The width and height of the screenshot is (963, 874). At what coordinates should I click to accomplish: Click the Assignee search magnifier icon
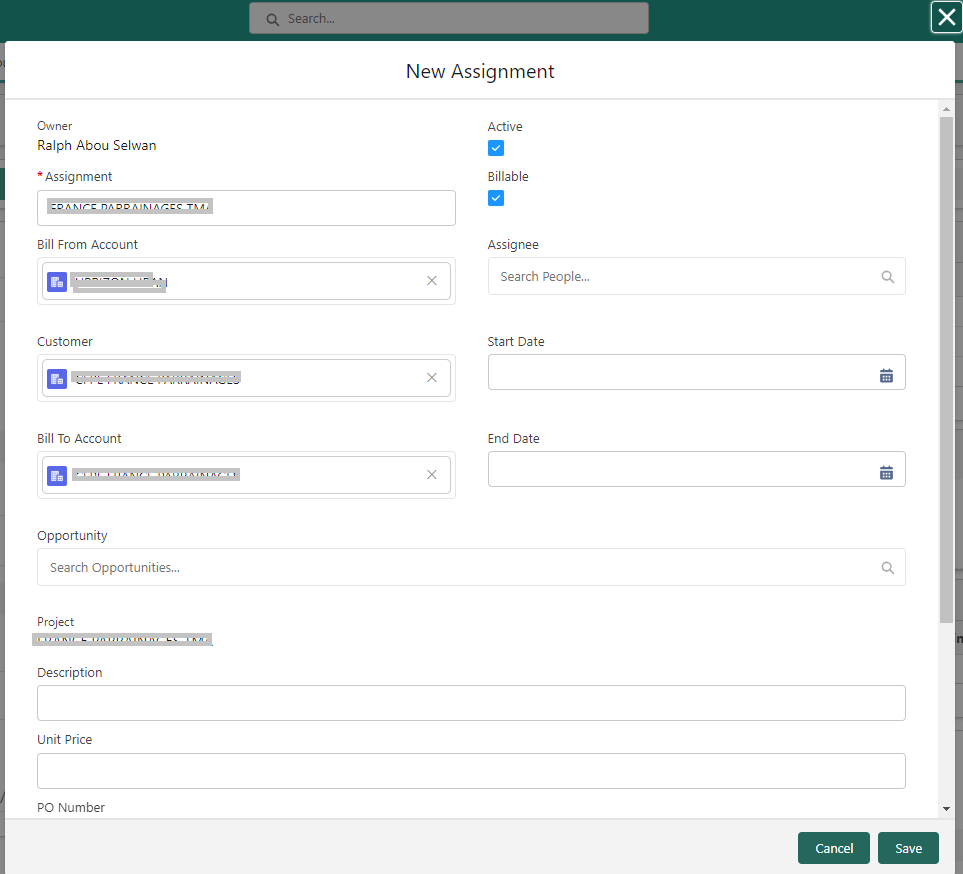887,277
